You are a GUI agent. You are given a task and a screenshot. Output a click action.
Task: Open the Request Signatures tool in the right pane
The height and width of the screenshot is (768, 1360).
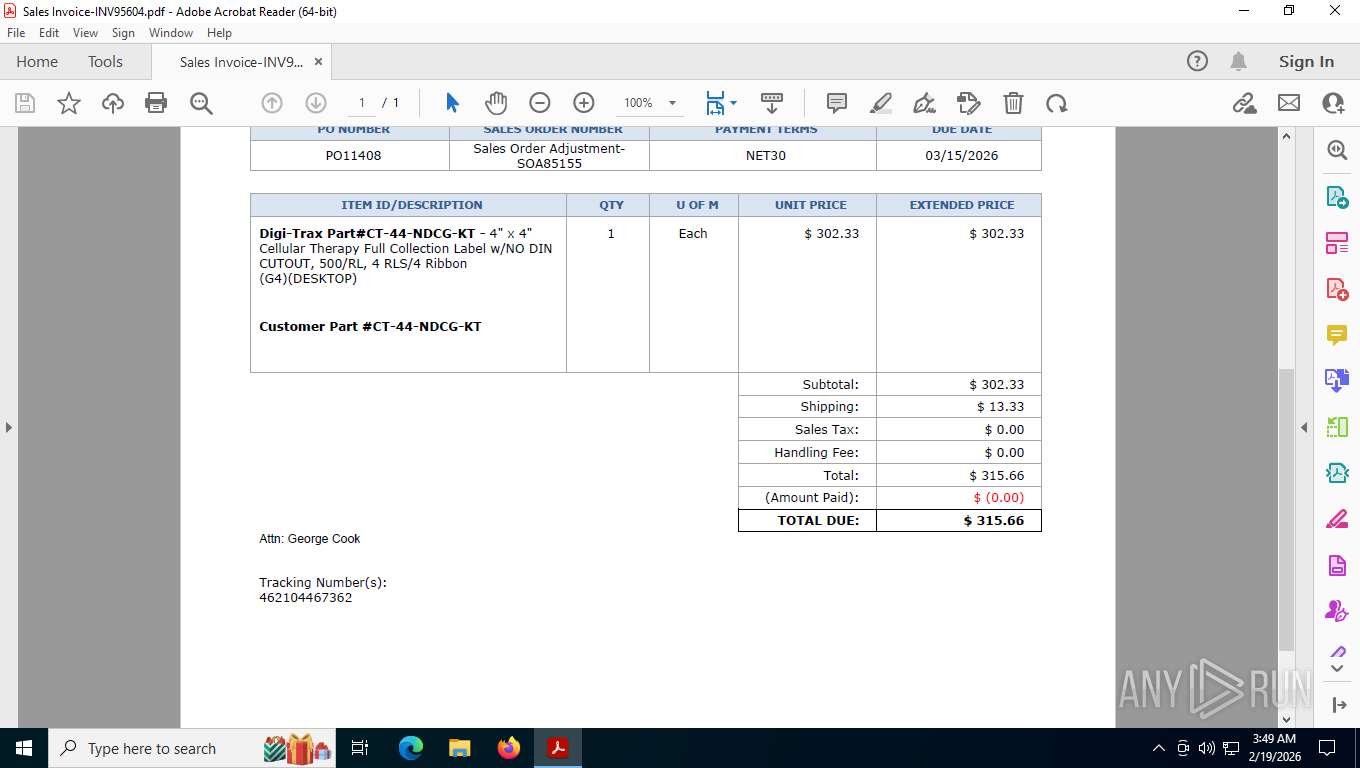pyautogui.click(x=1337, y=610)
